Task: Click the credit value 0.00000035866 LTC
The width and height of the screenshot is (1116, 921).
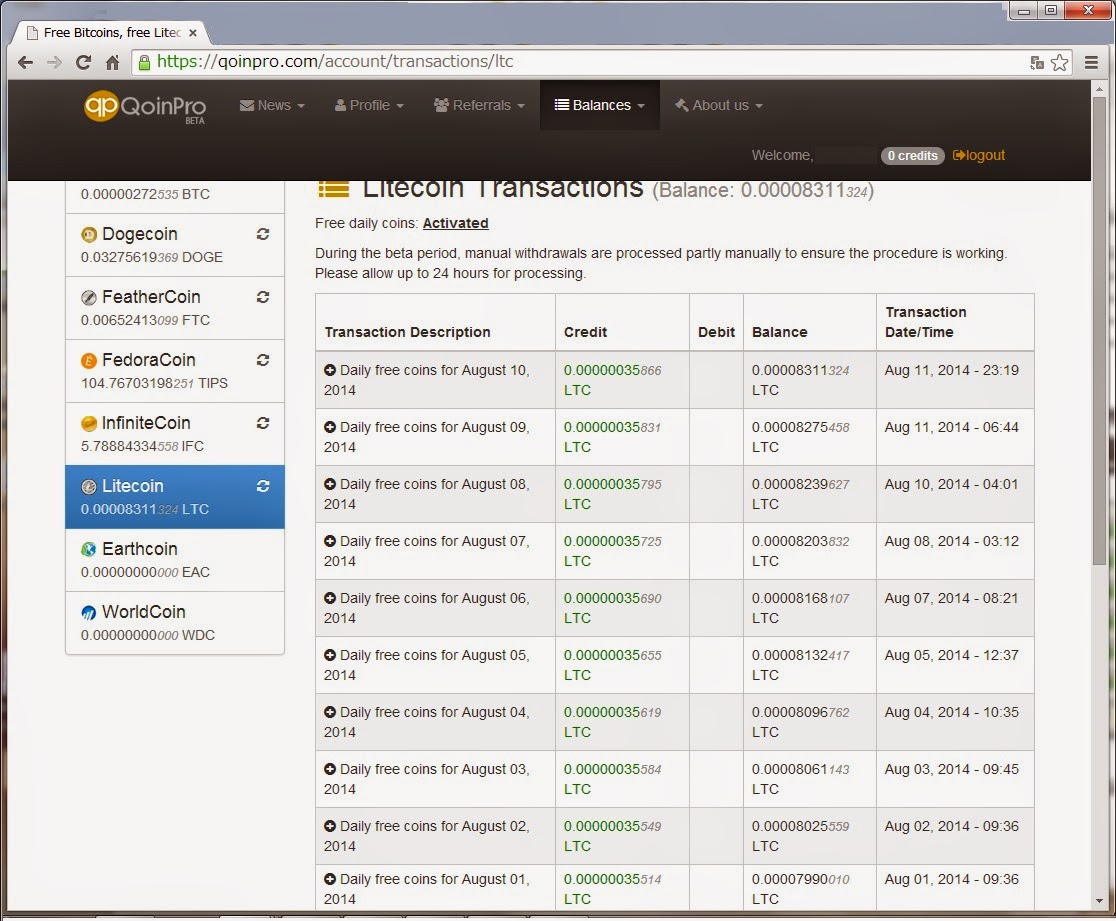Action: click(612, 380)
